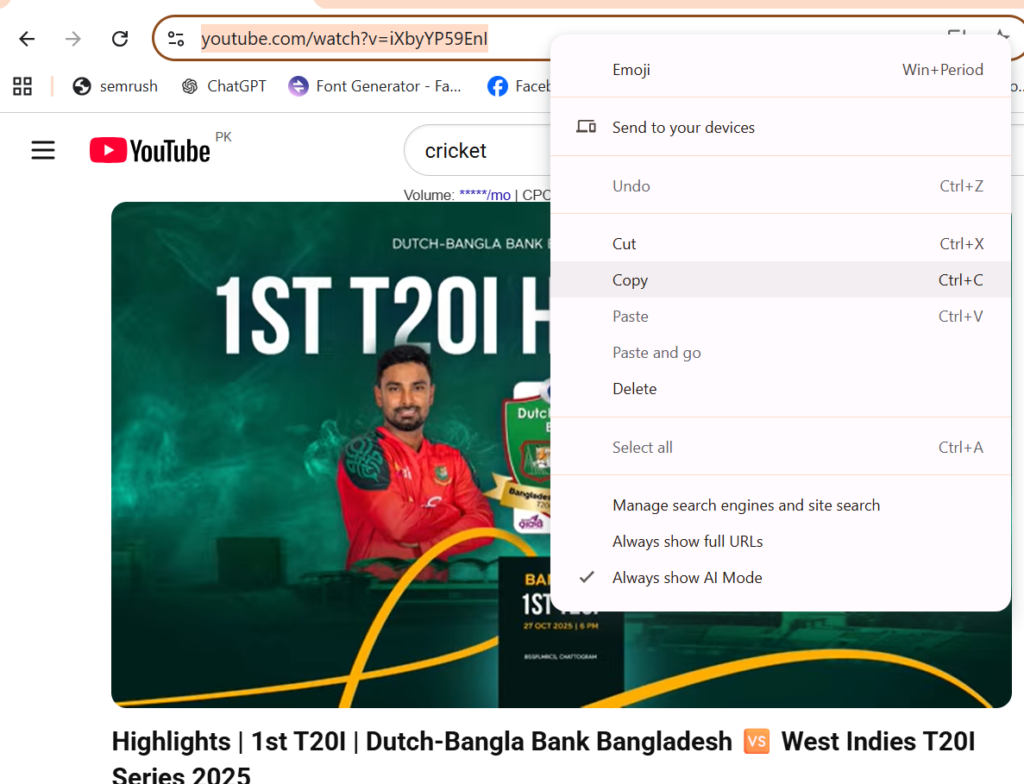
Task: Open the ChatGPT bookmark
Action: [x=223, y=86]
